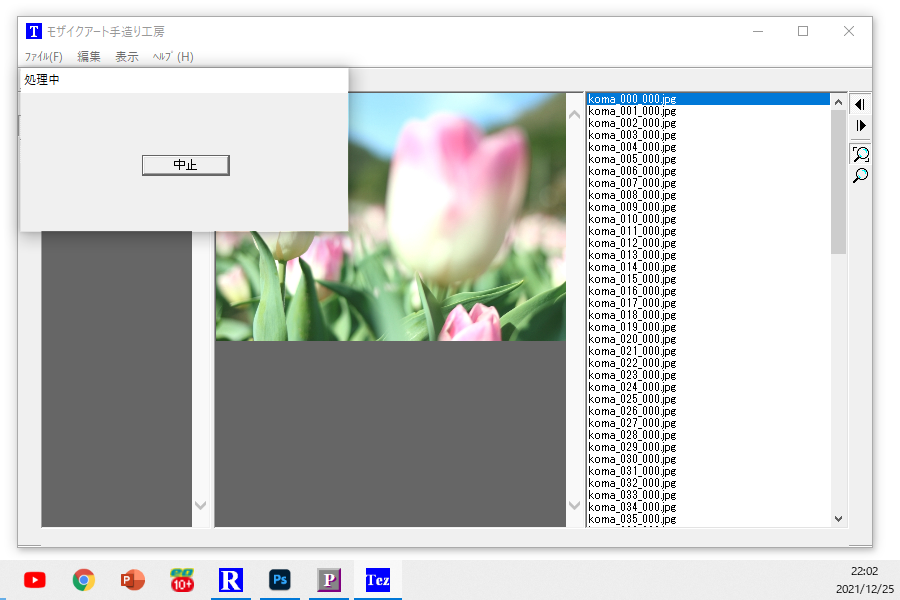Select koma_002_000.jpg in the list
Image resolution: width=900 pixels, height=600 pixels.
click(x=708, y=123)
